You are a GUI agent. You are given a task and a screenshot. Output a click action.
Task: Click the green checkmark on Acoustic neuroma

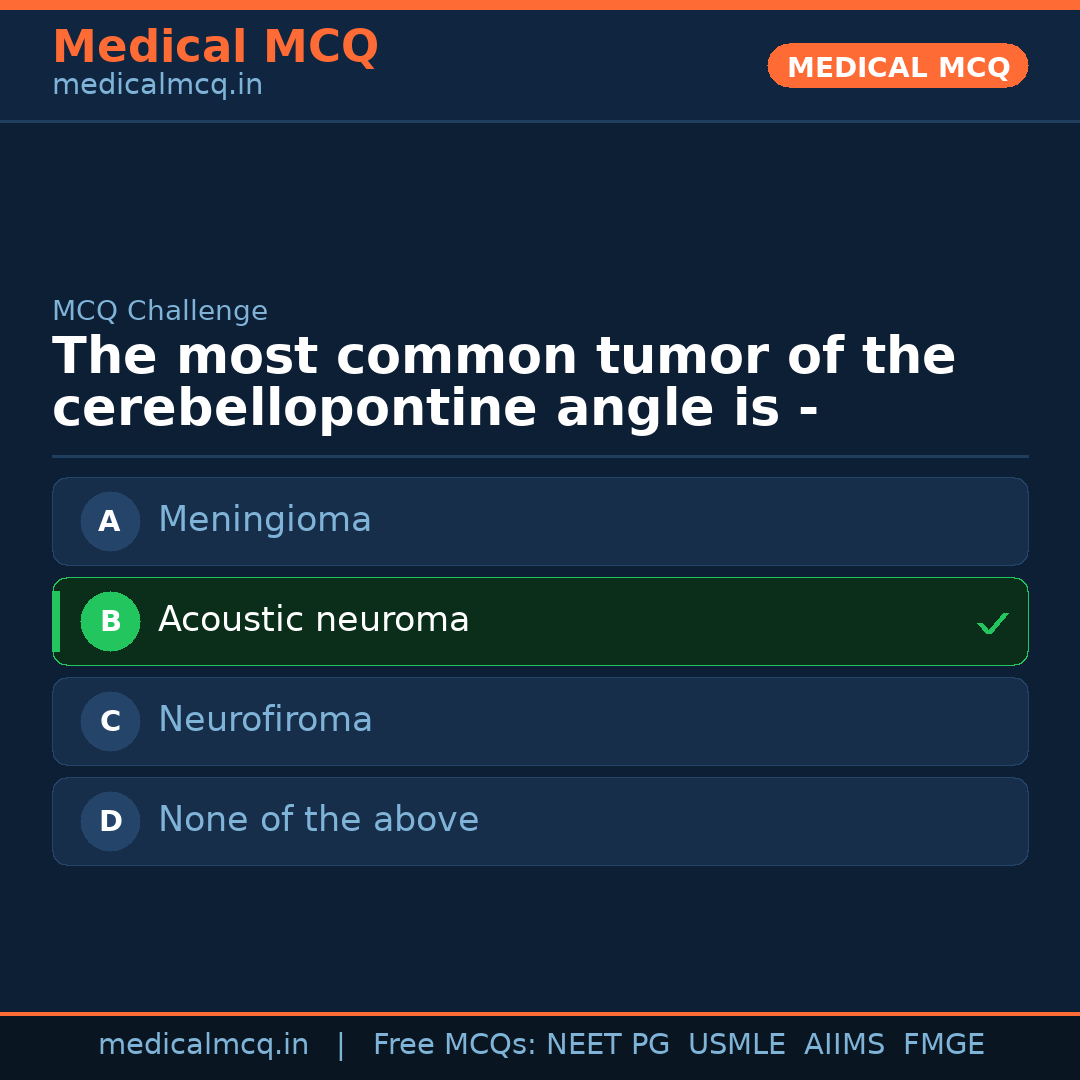pos(992,622)
